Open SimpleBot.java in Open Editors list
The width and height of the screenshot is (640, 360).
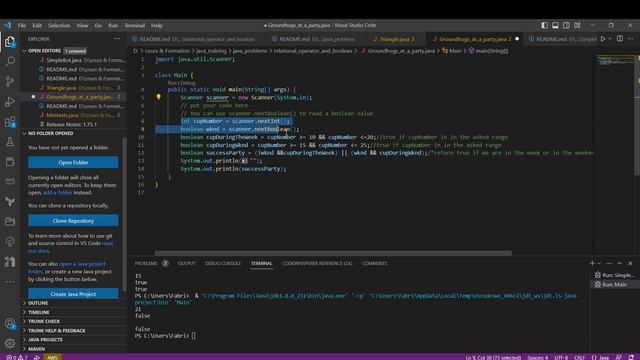(x=74, y=60)
